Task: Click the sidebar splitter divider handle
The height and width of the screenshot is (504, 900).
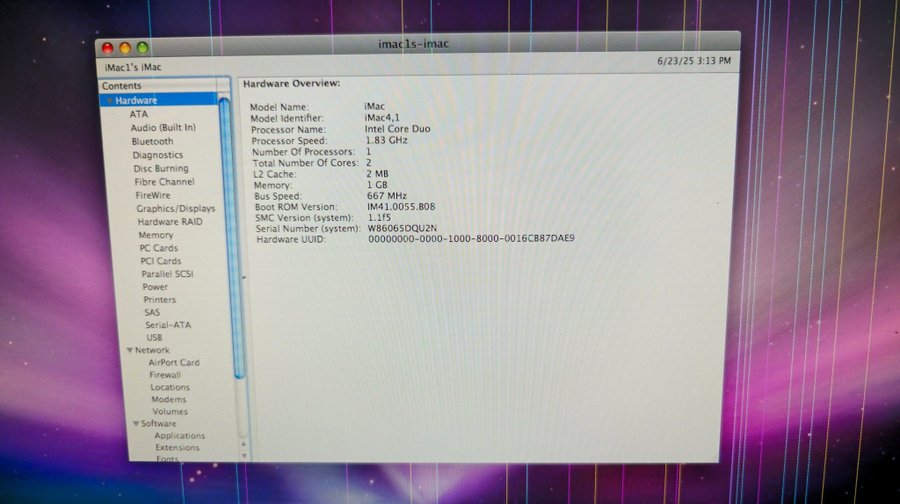Action: coord(244,277)
